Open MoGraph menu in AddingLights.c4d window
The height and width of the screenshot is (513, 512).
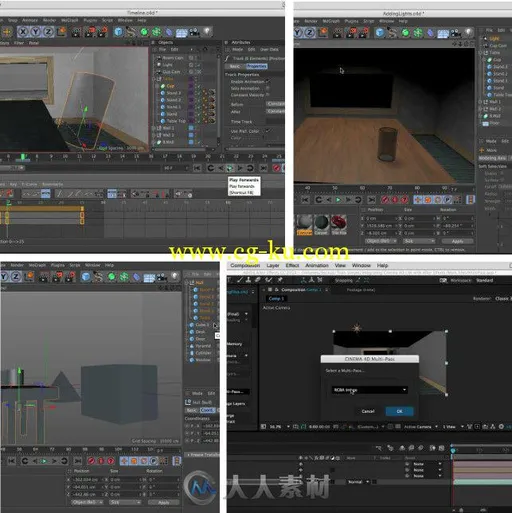pyautogui.click(x=331, y=21)
